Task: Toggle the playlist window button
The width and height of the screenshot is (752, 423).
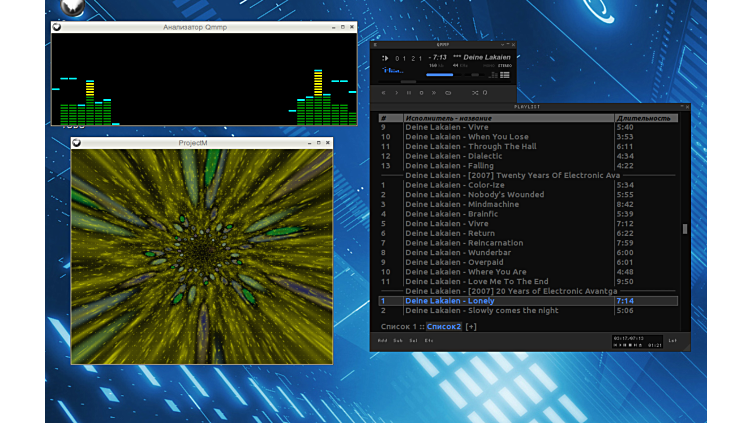Action: [505, 75]
